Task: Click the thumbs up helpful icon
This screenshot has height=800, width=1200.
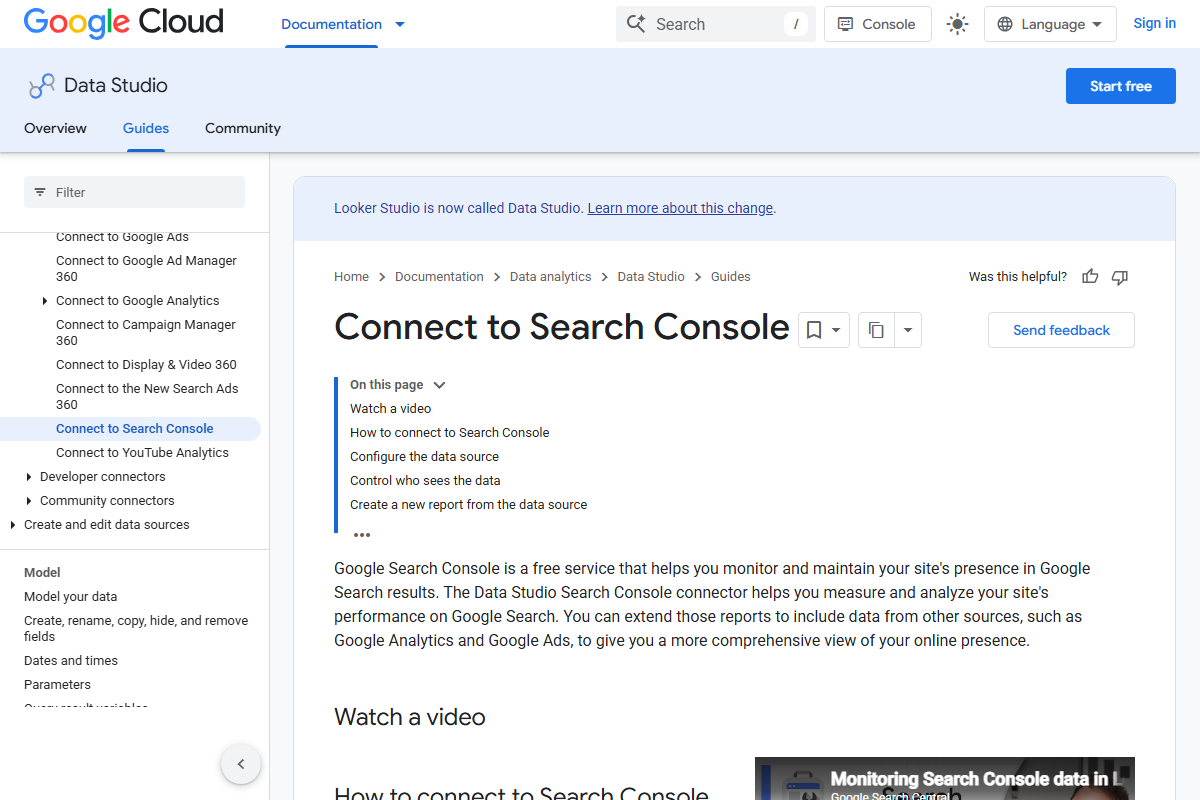Action: click(x=1090, y=277)
